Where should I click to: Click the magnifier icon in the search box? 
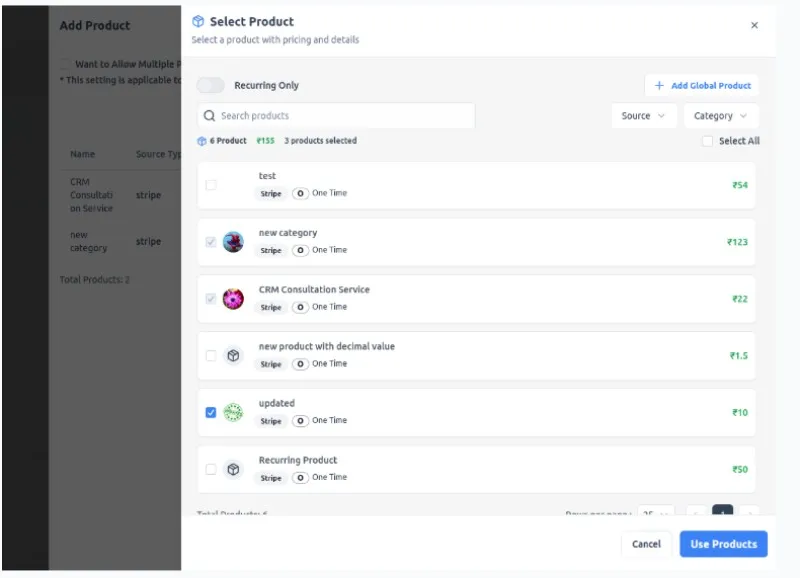coord(209,116)
